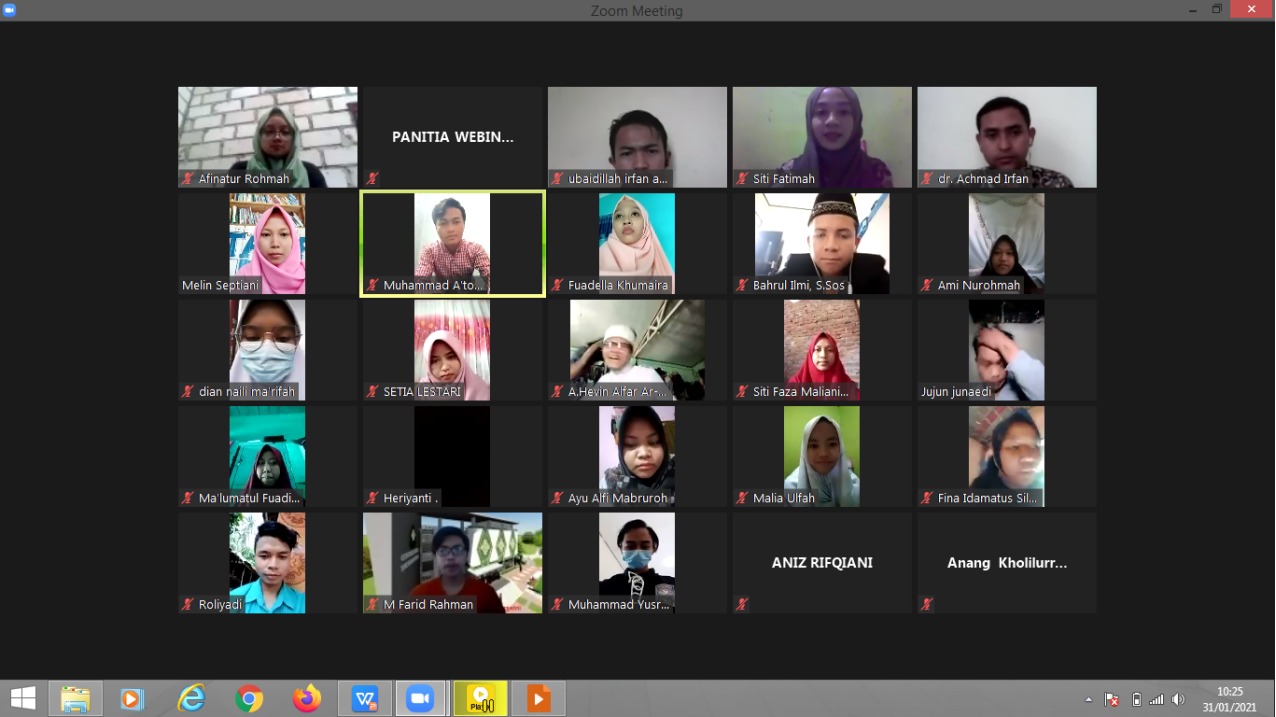The image size is (1276, 717).
Task: Select the PANITIA WEBIN... participant tile
Action: point(452,137)
